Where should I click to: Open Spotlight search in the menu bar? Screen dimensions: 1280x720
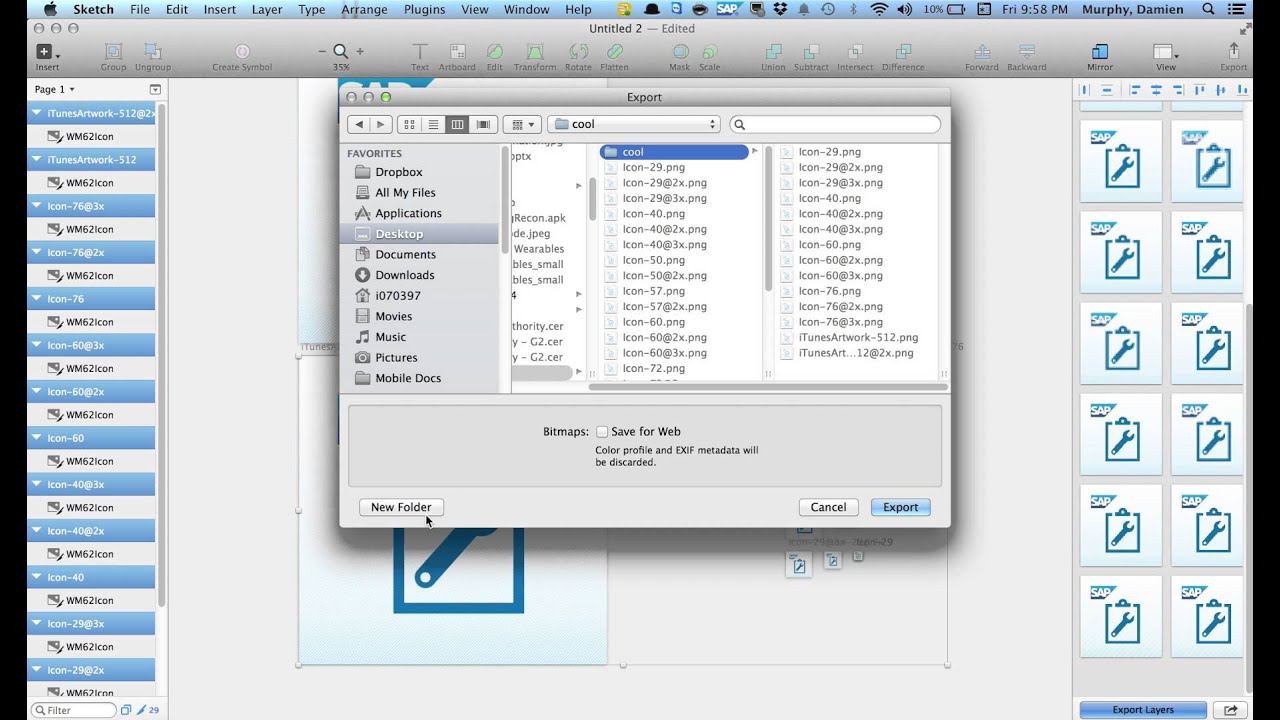[1208, 9]
